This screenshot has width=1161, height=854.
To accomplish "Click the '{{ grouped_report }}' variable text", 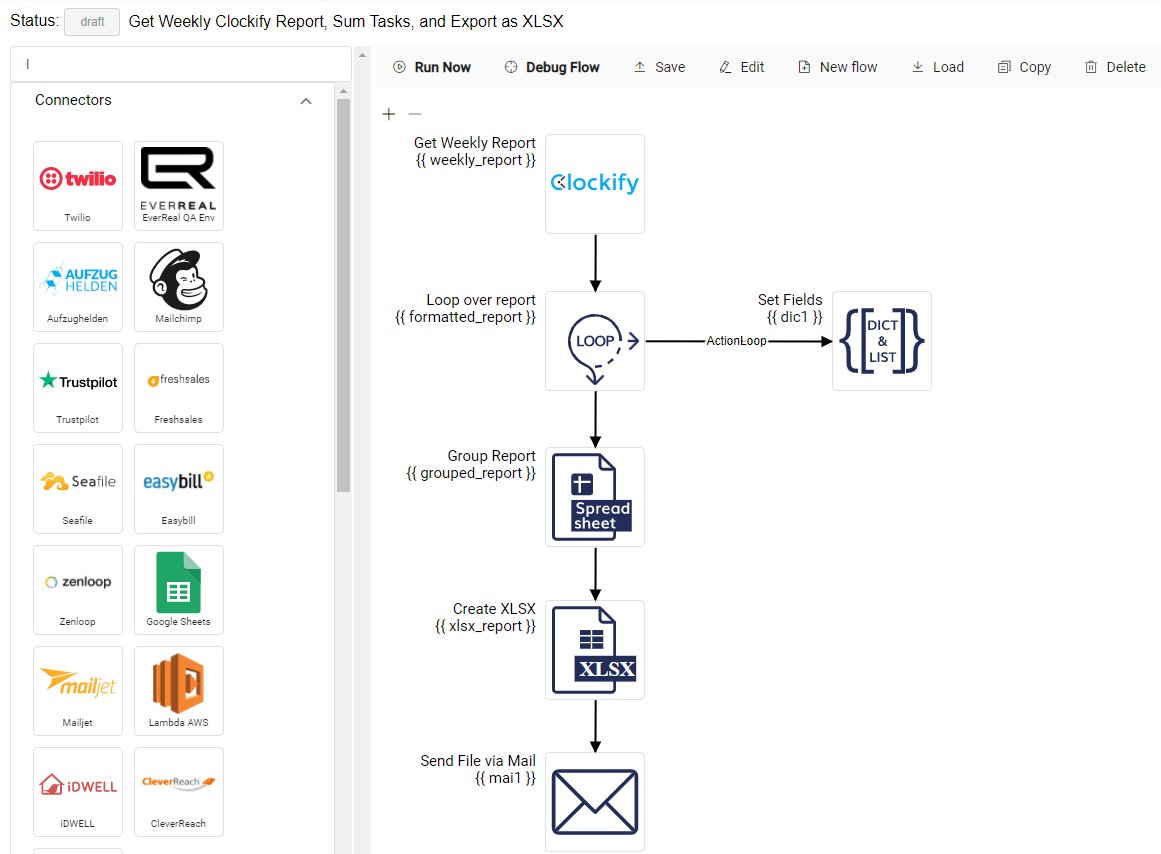I will click(471, 473).
